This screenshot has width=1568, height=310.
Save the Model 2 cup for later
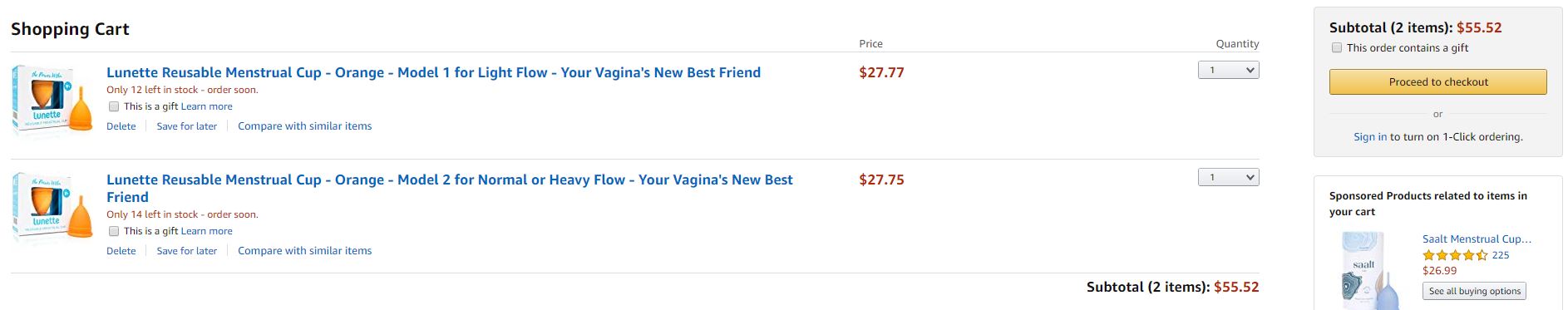(187, 251)
